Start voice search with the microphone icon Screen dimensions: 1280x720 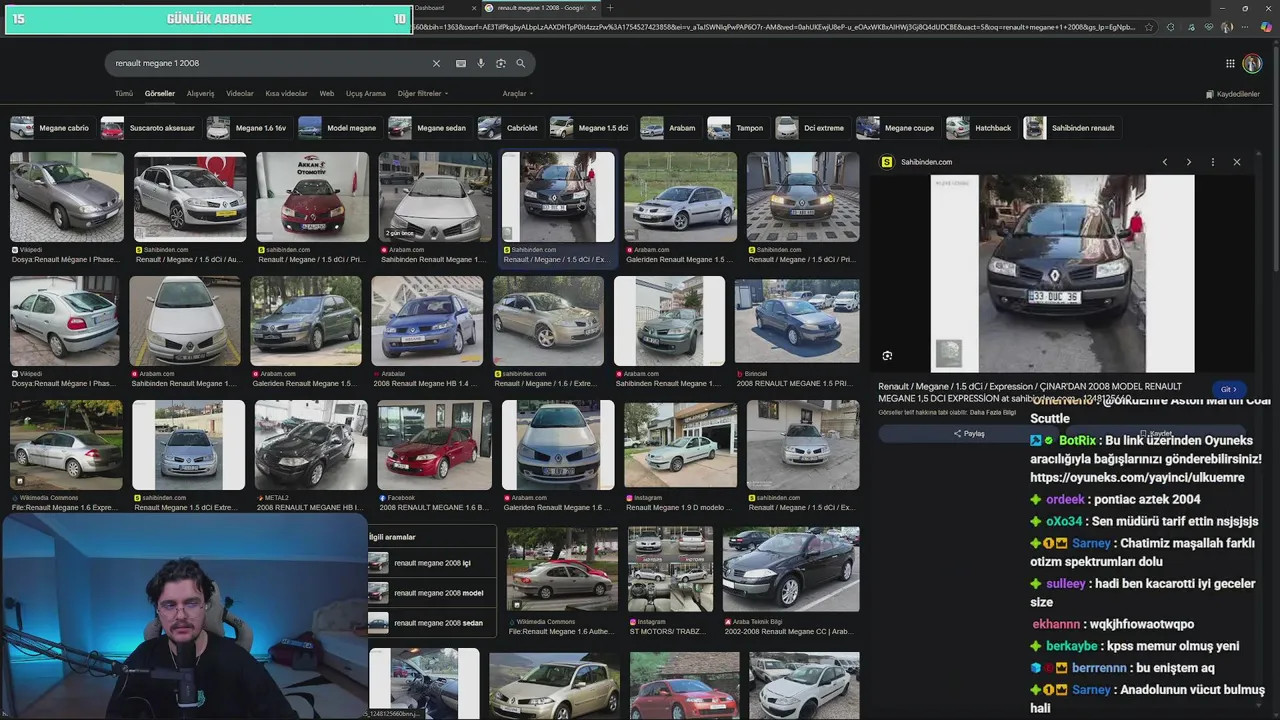481,63
